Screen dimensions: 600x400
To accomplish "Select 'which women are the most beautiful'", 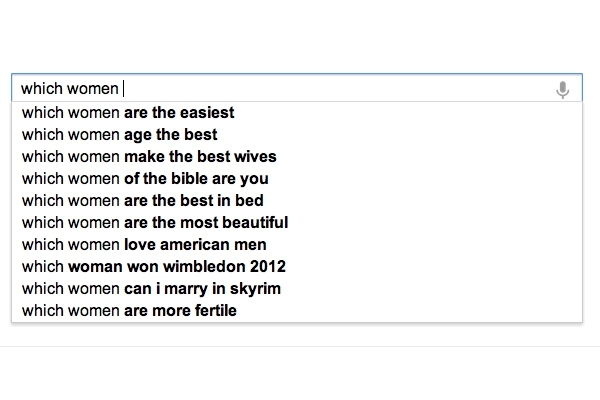I will [297, 222].
